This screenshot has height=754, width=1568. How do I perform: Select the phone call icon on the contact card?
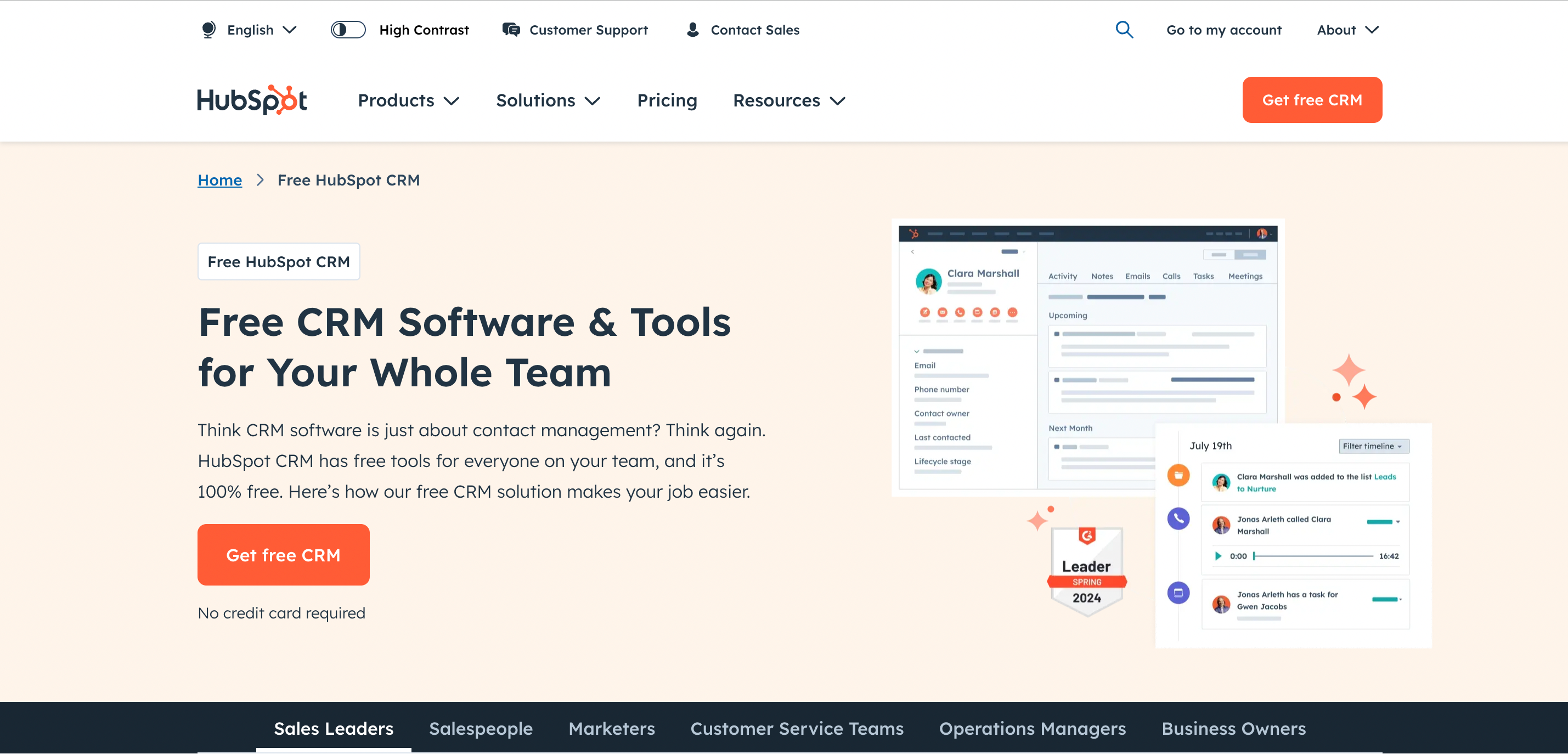click(x=960, y=313)
